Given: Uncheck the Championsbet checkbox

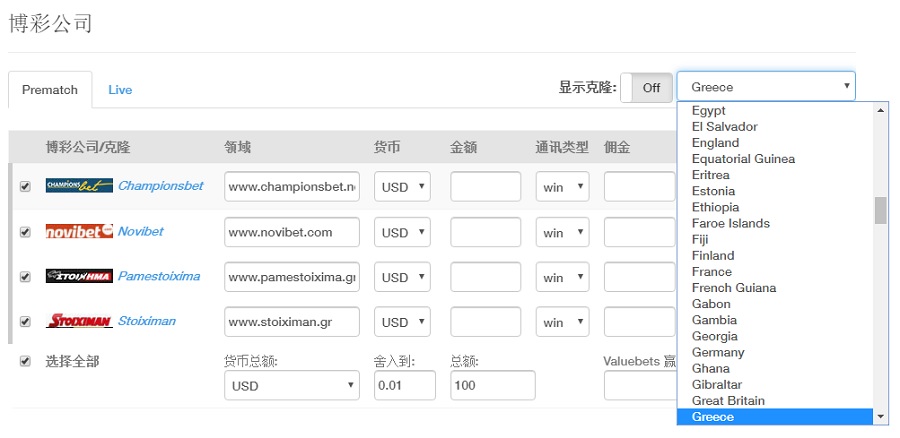Looking at the screenshot, I should point(25,187).
